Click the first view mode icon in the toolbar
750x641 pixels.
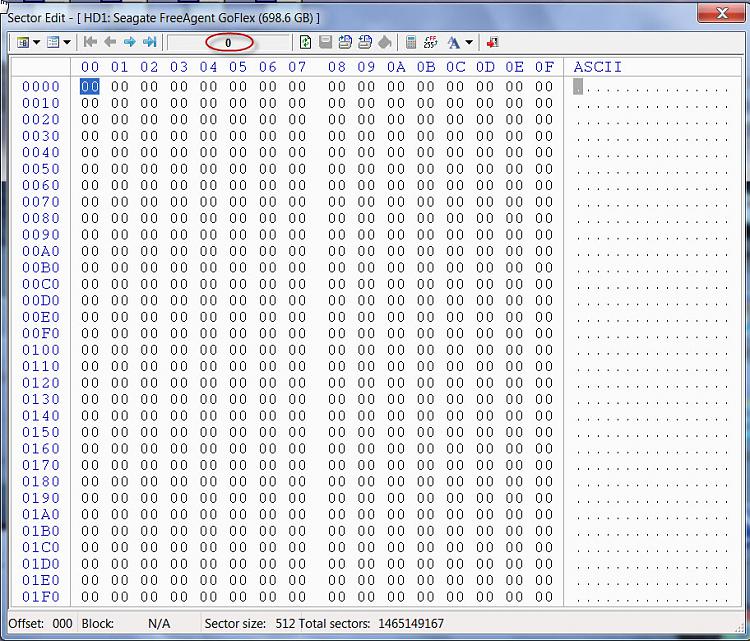22,43
